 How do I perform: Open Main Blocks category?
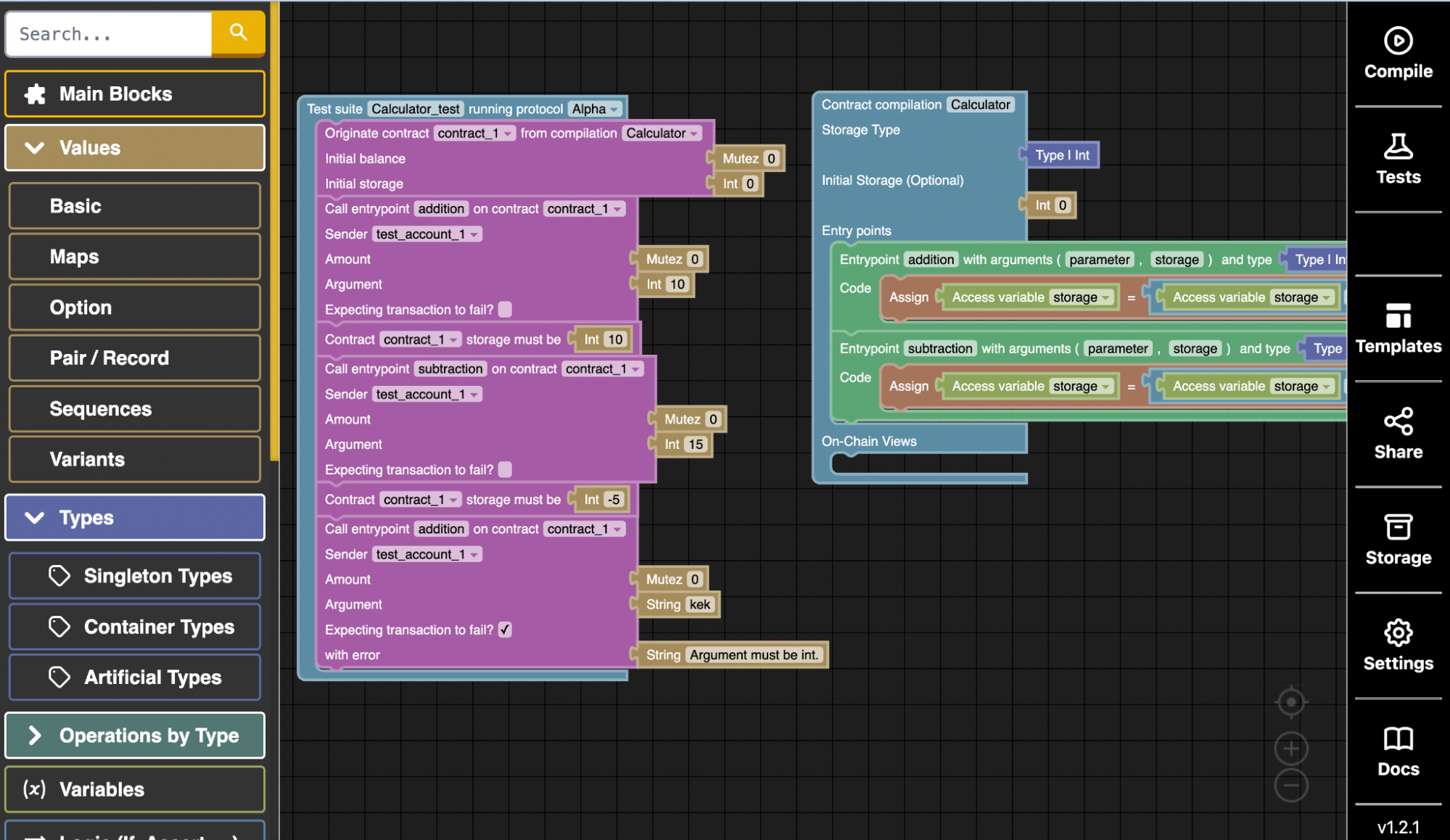(135, 94)
